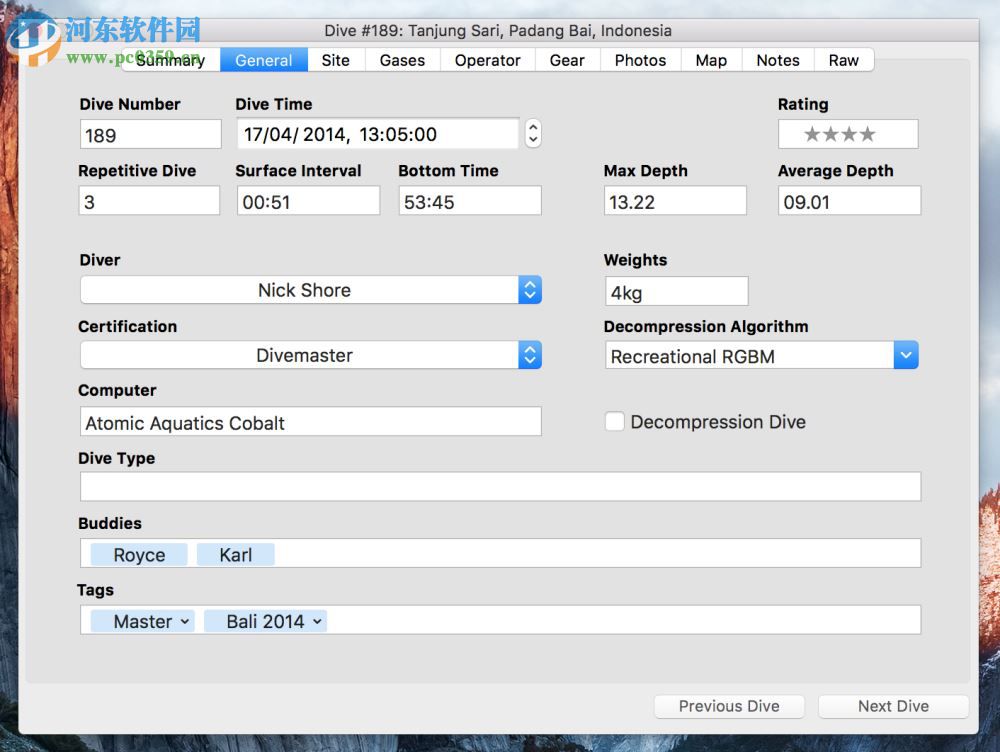Open the Gear tab
1000x752 pixels.
(567, 60)
